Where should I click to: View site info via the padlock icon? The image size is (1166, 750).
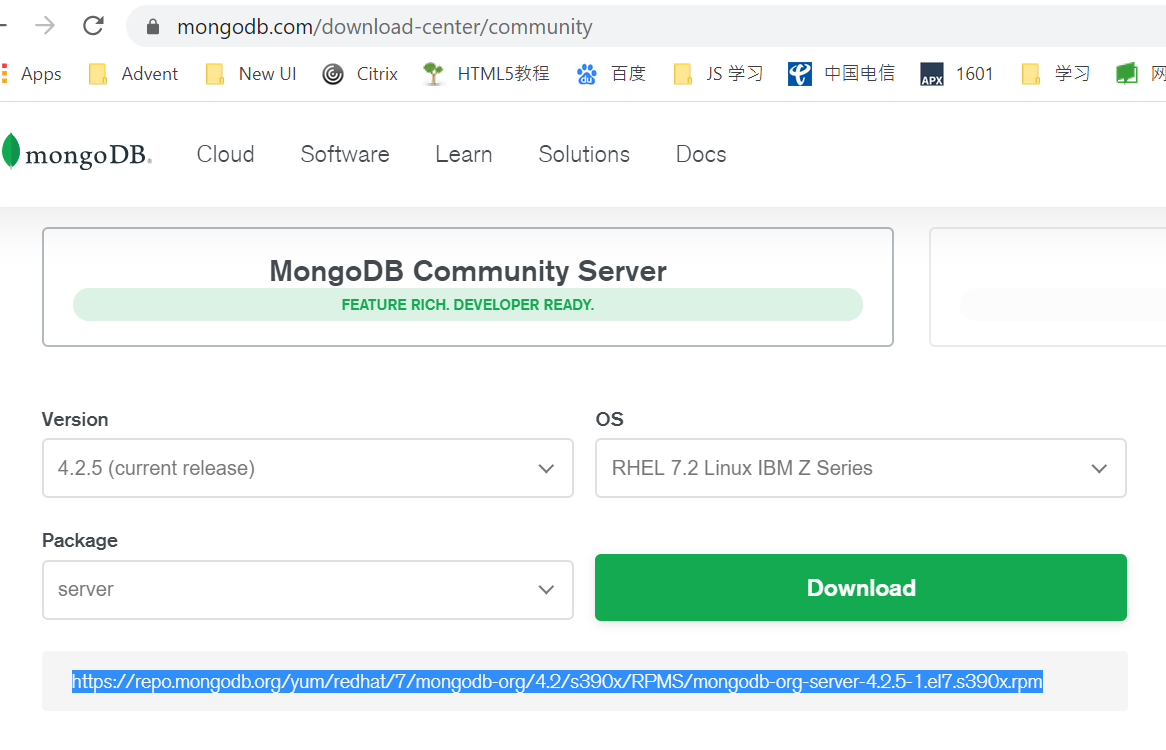153,27
